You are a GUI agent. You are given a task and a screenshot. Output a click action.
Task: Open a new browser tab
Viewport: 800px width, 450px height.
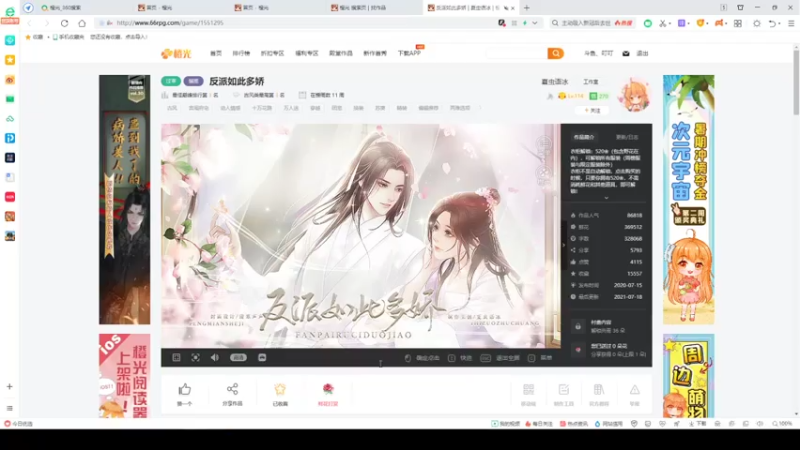click(527, 8)
